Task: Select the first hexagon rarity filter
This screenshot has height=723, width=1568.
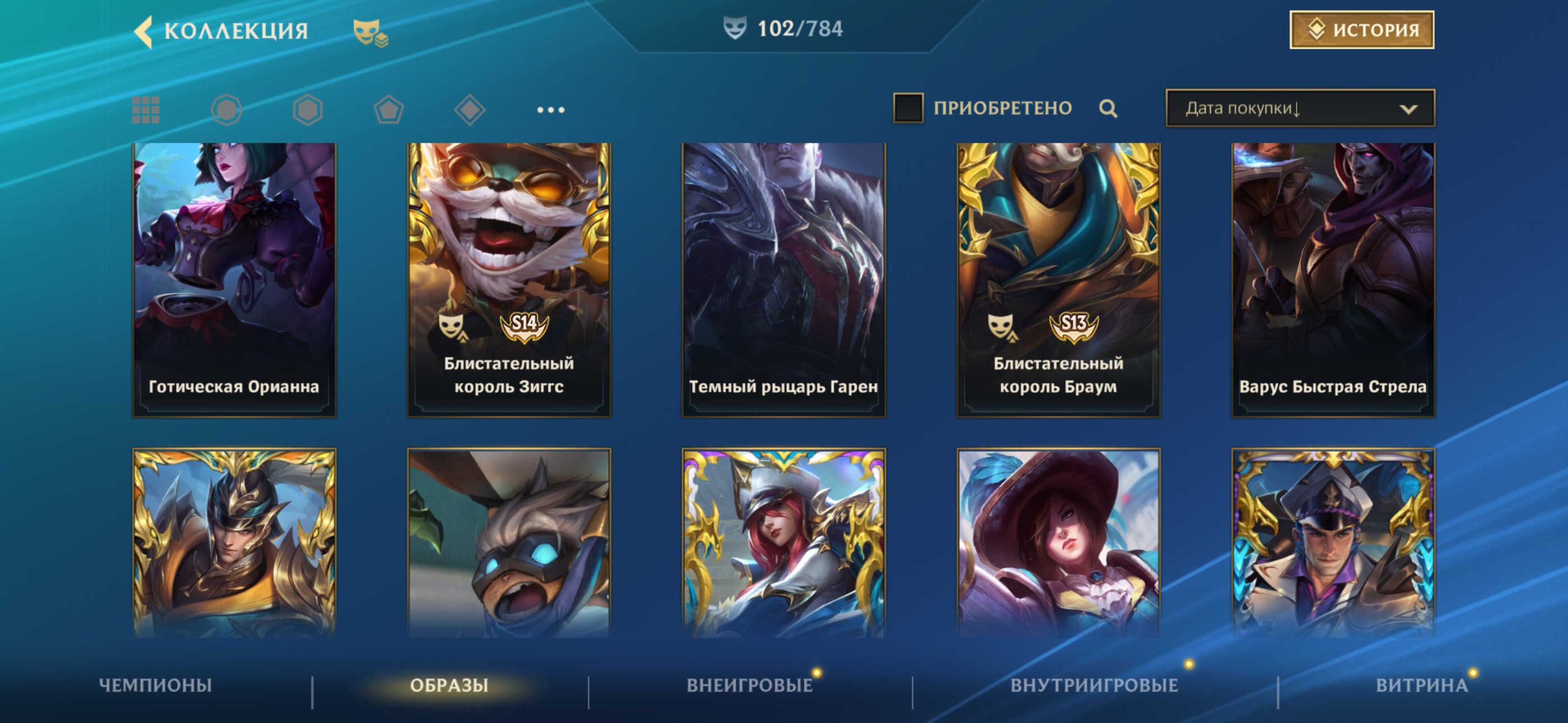Action: 227,110
